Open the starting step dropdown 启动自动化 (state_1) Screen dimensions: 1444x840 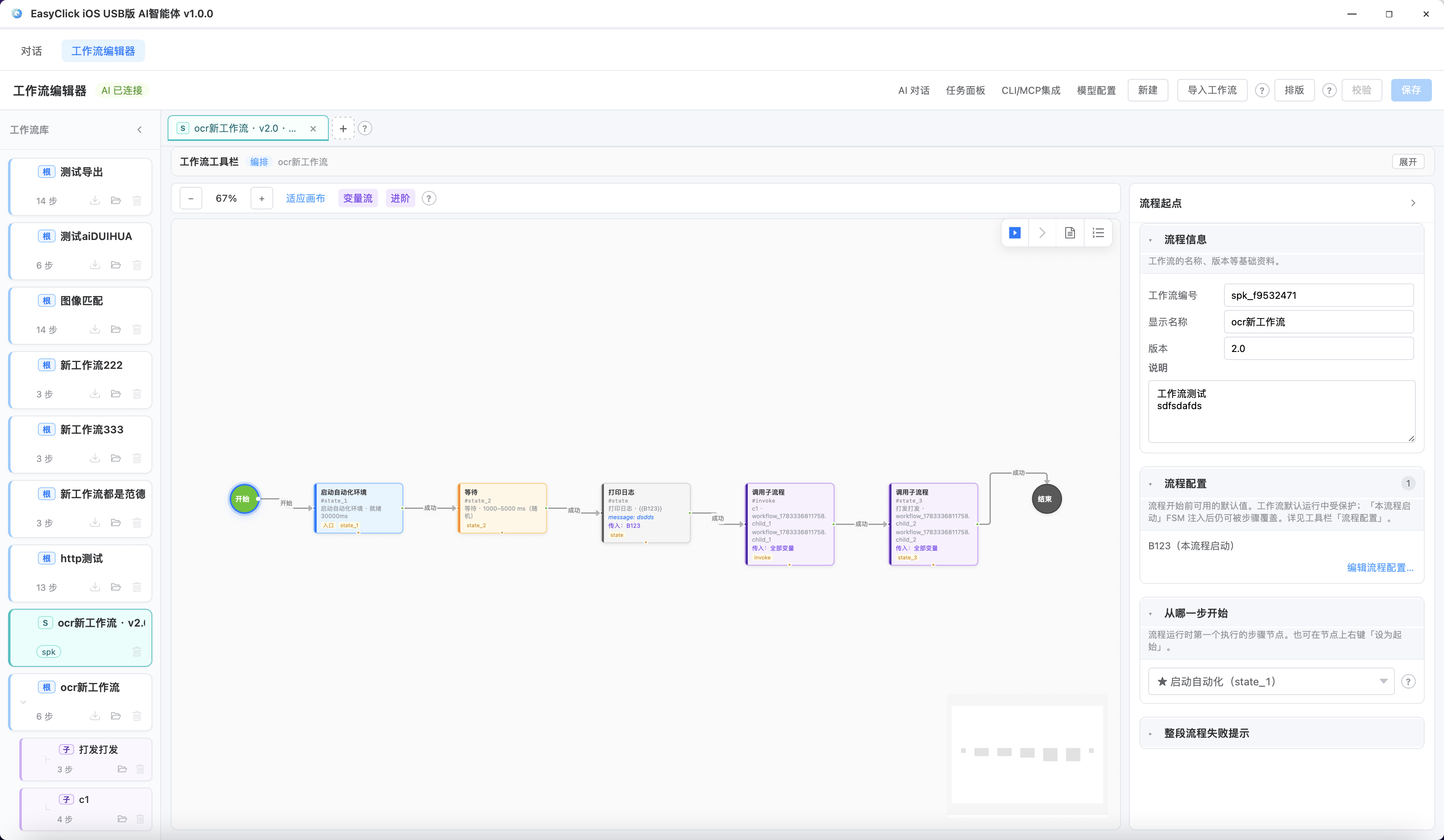(x=1271, y=681)
